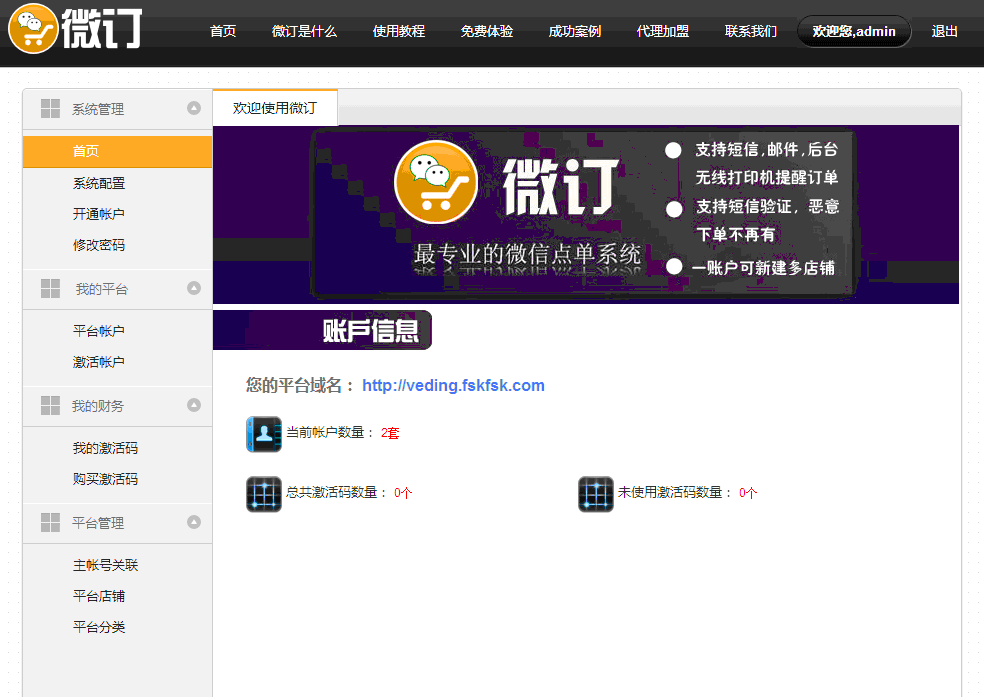Open 开通帐户 in the sidebar
Image resolution: width=984 pixels, height=697 pixels.
click(x=99, y=214)
